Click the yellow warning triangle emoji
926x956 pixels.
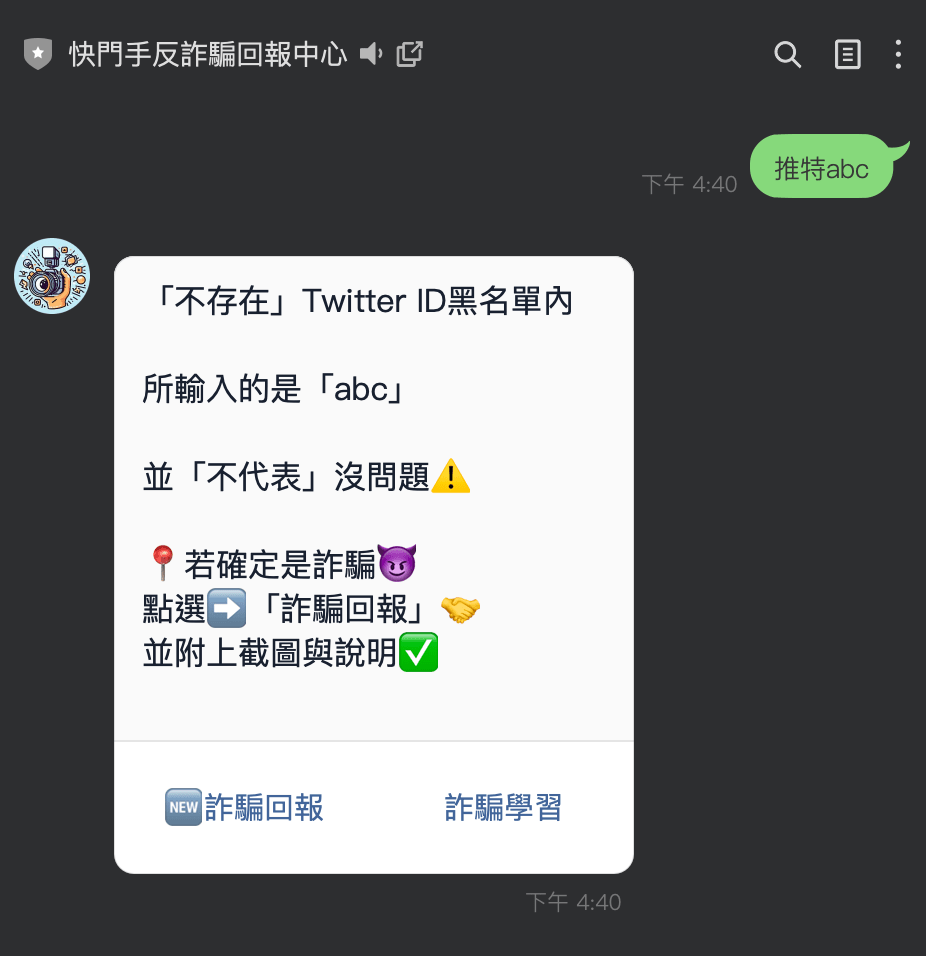(x=451, y=476)
